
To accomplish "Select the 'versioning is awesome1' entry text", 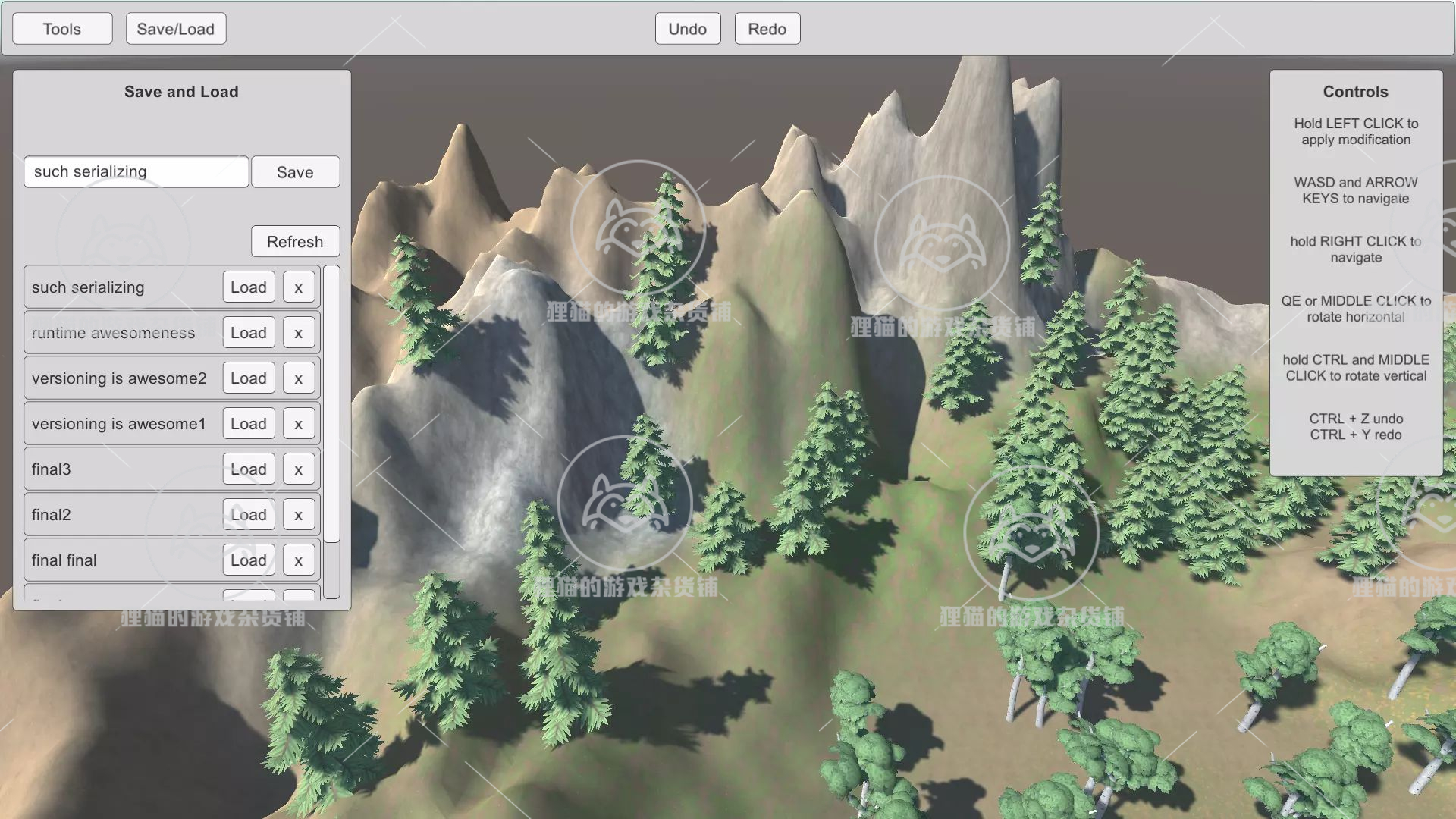I will coord(119,424).
